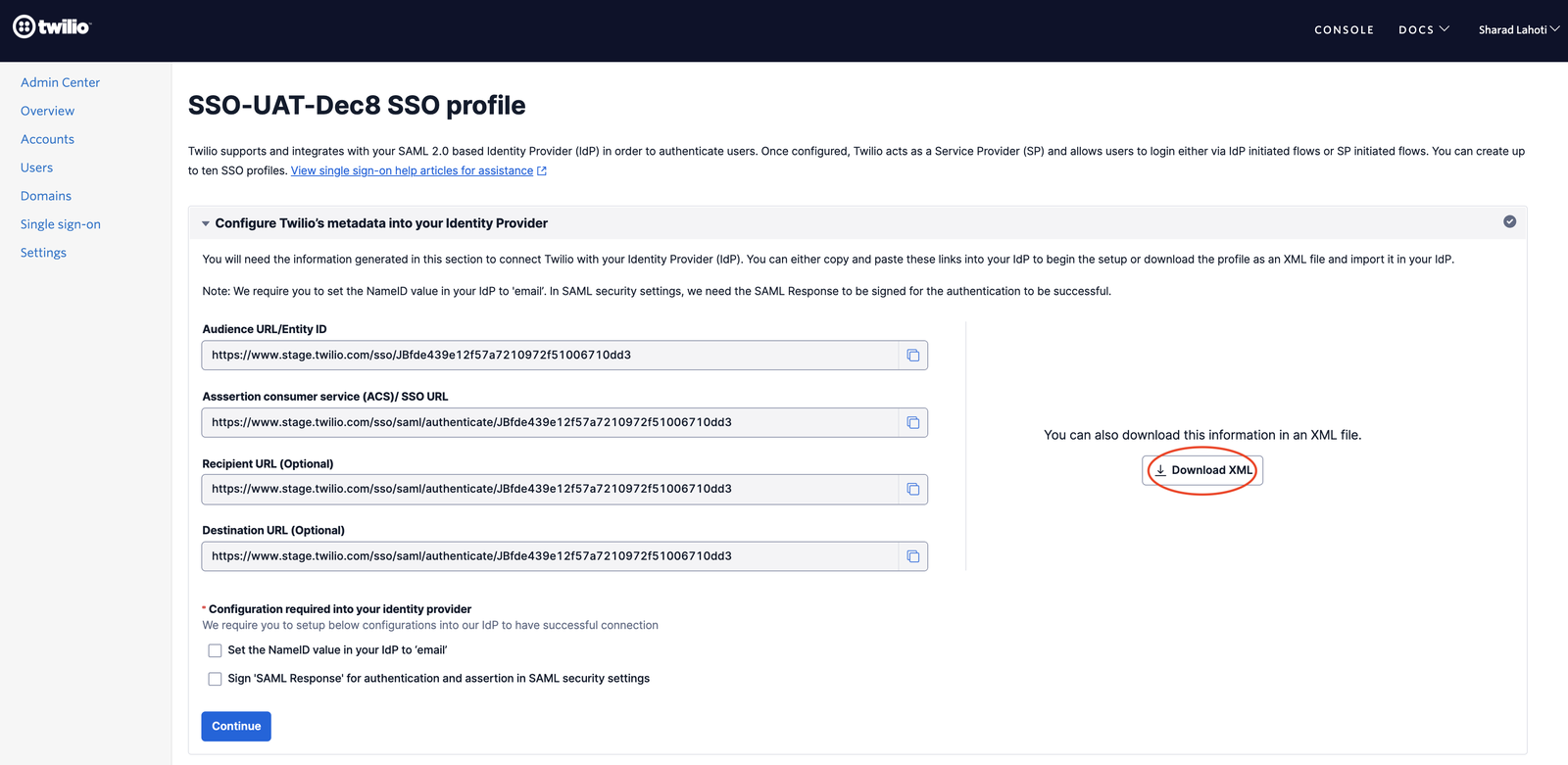Image resolution: width=1568 pixels, height=765 pixels.
Task: Open the DOCS dropdown menu
Action: point(1423,29)
